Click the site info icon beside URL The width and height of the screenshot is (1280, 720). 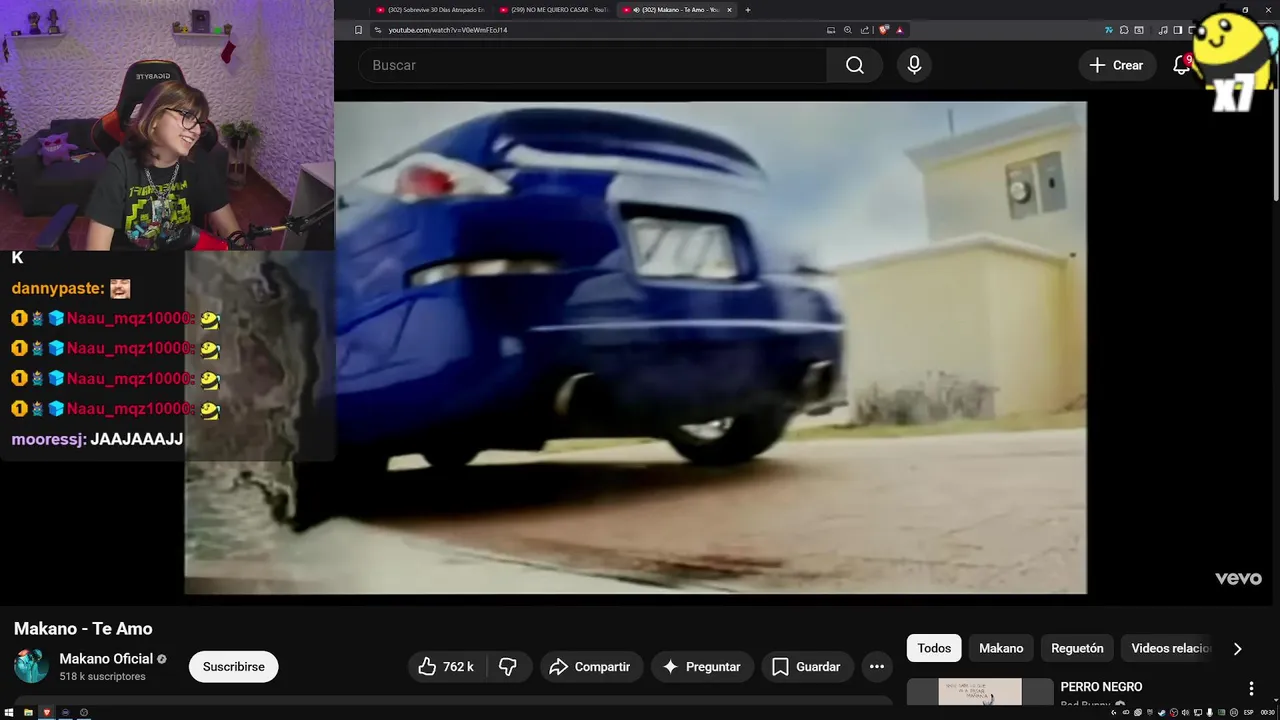(x=377, y=30)
